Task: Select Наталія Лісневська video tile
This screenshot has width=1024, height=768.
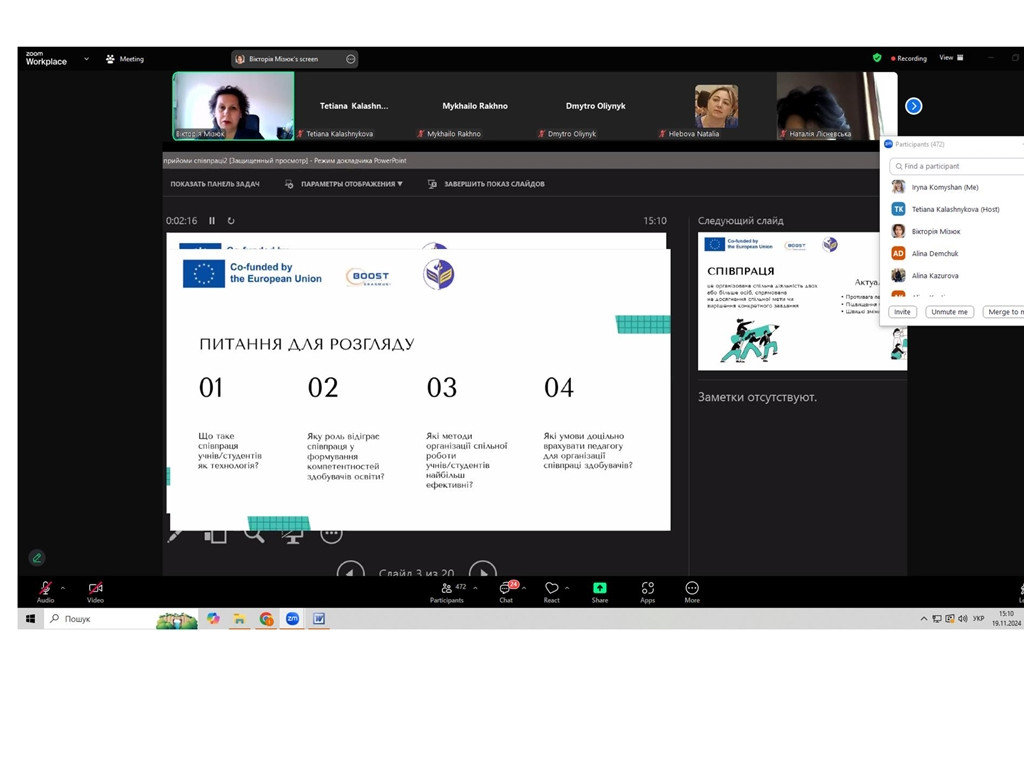Action: pos(837,106)
